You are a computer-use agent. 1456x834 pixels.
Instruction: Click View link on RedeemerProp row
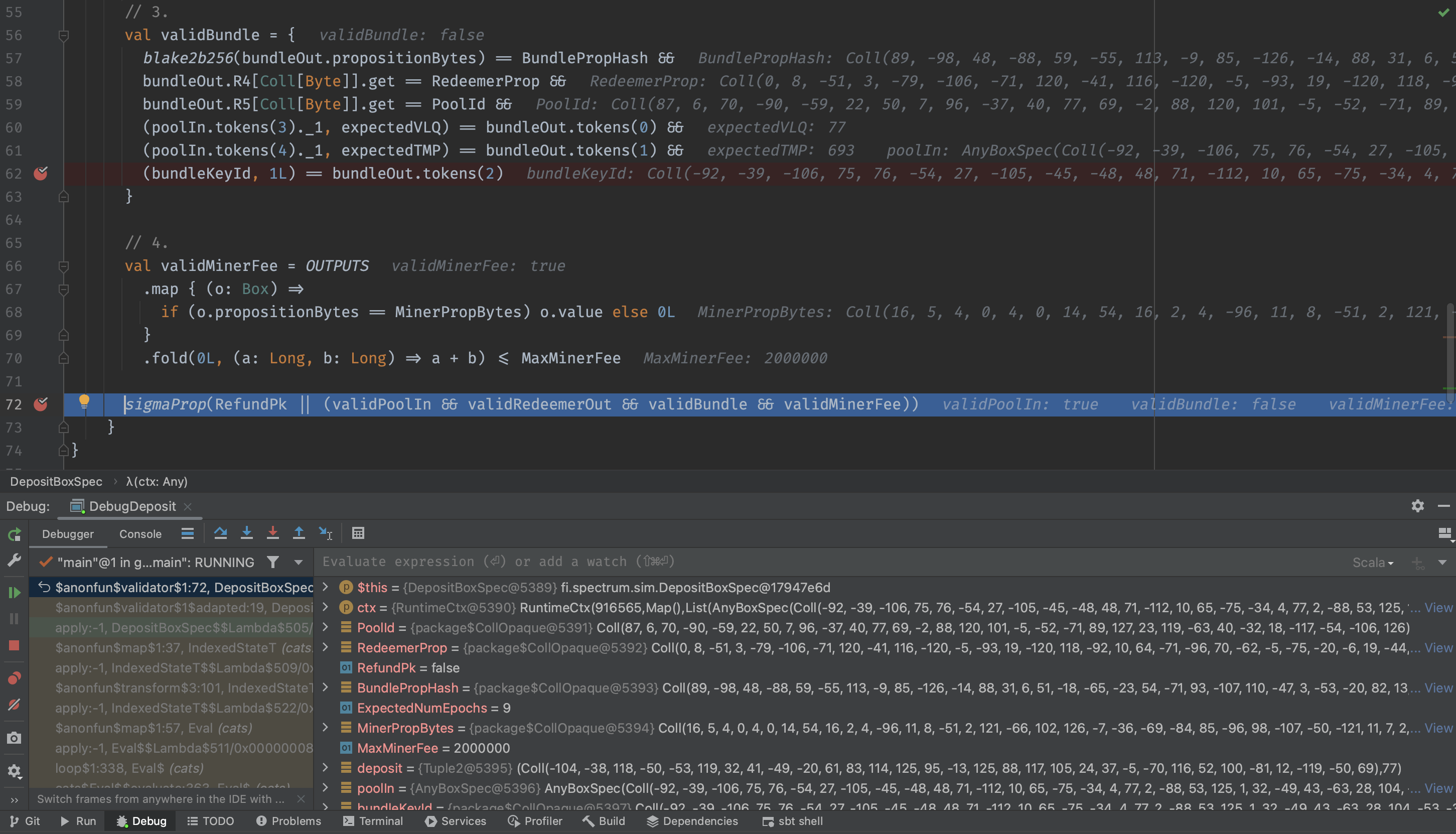click(1438, 648)
